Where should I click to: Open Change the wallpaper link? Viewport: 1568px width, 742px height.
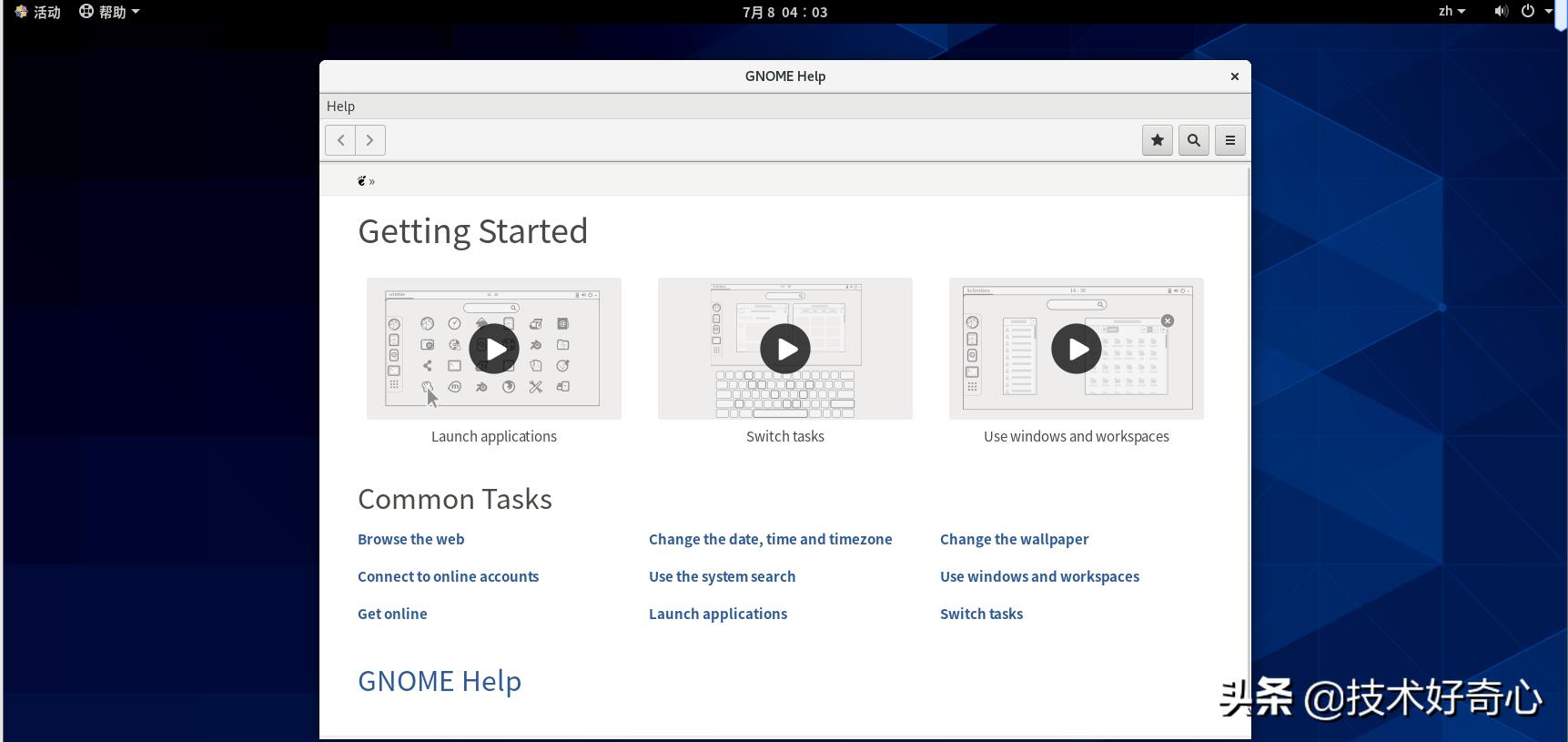(x=1015, y=539)
